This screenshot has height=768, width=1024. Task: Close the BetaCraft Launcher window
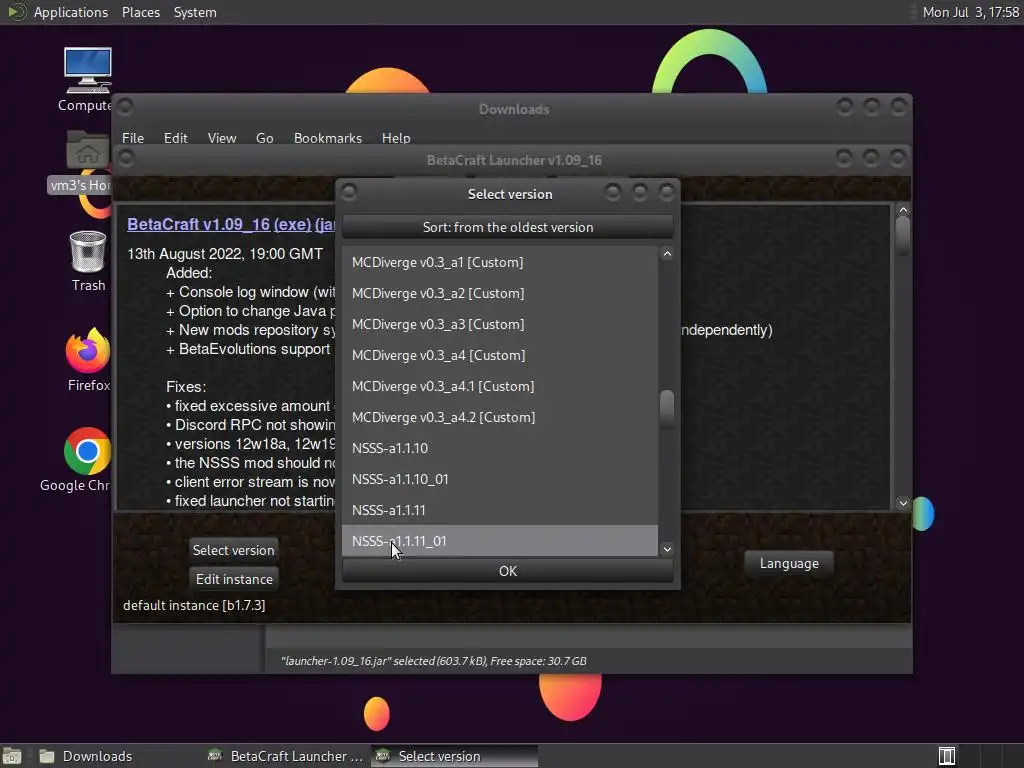pos(897,158)
